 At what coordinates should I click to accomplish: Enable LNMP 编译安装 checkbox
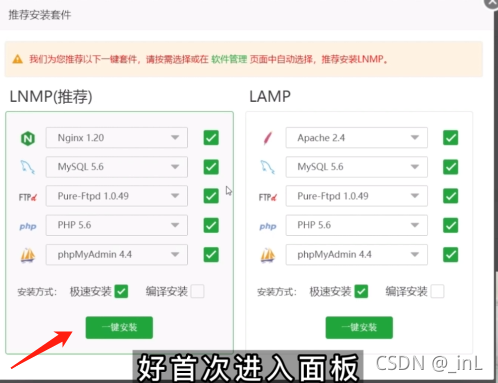[x=197, y=292]
